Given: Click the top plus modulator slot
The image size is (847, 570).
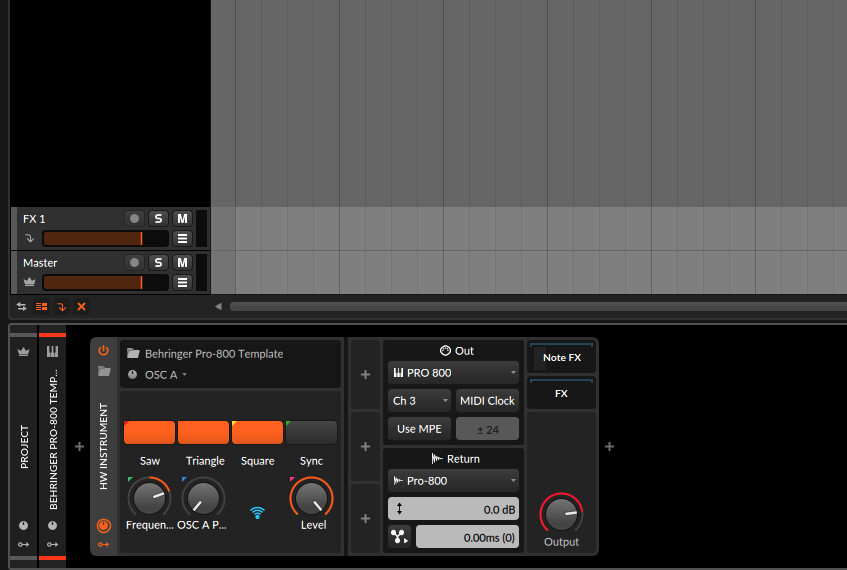Looking at the screenshot, I should (x=365, y=374).
